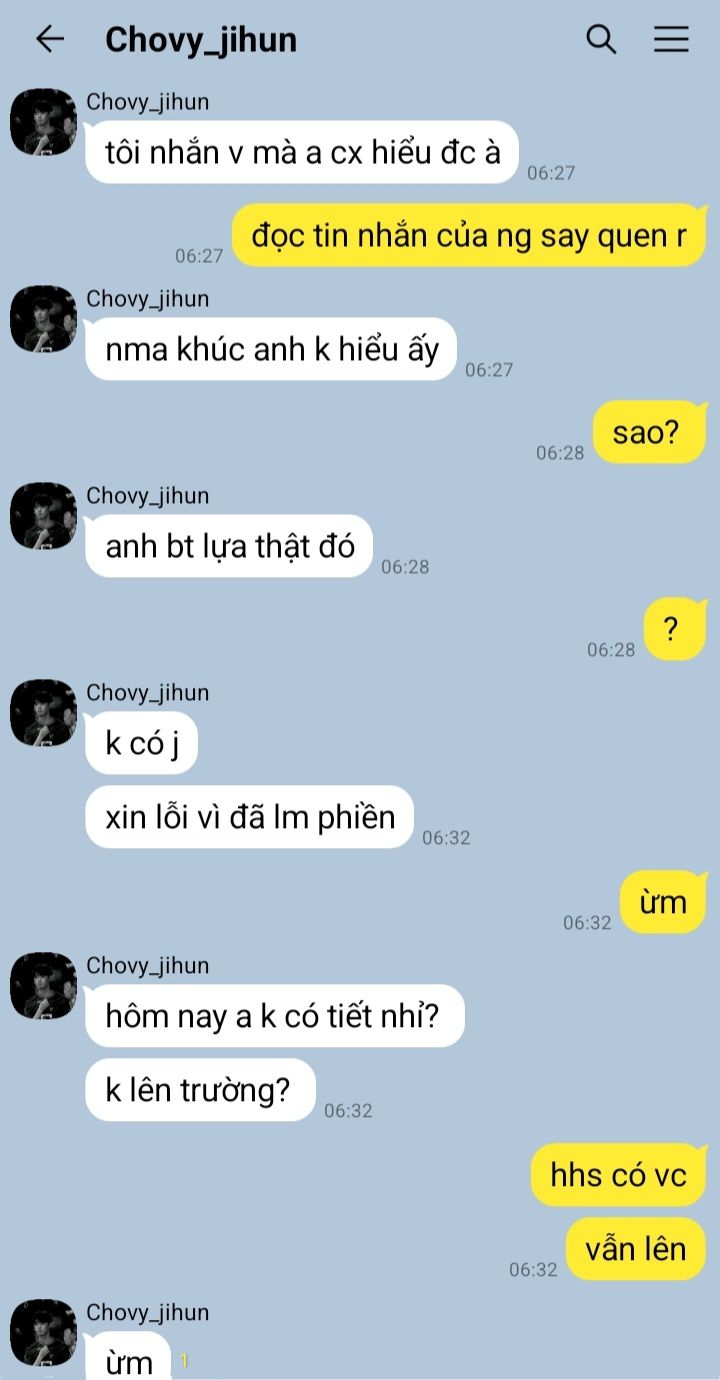Open search in the chat header
The width and height of the screenshot is (720, 1380).
(601, 39)
